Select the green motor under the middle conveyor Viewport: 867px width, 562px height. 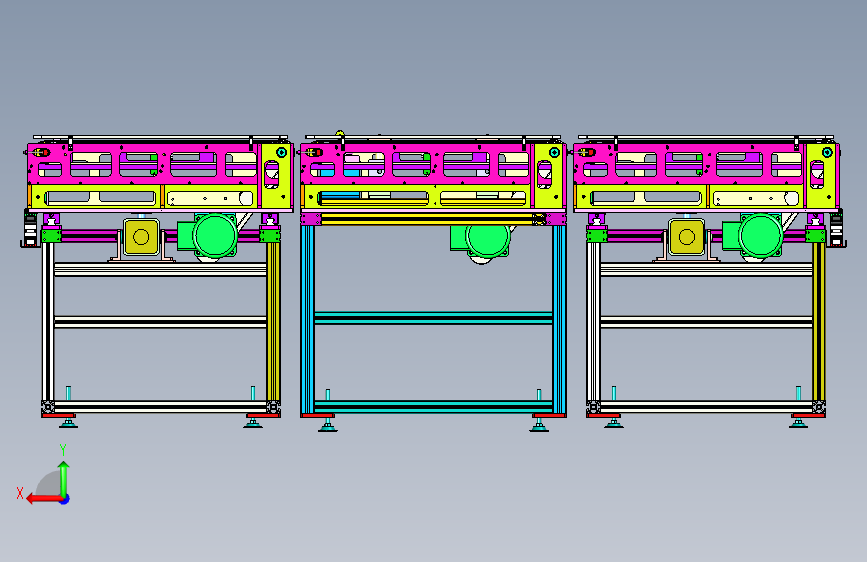(480, 240)
